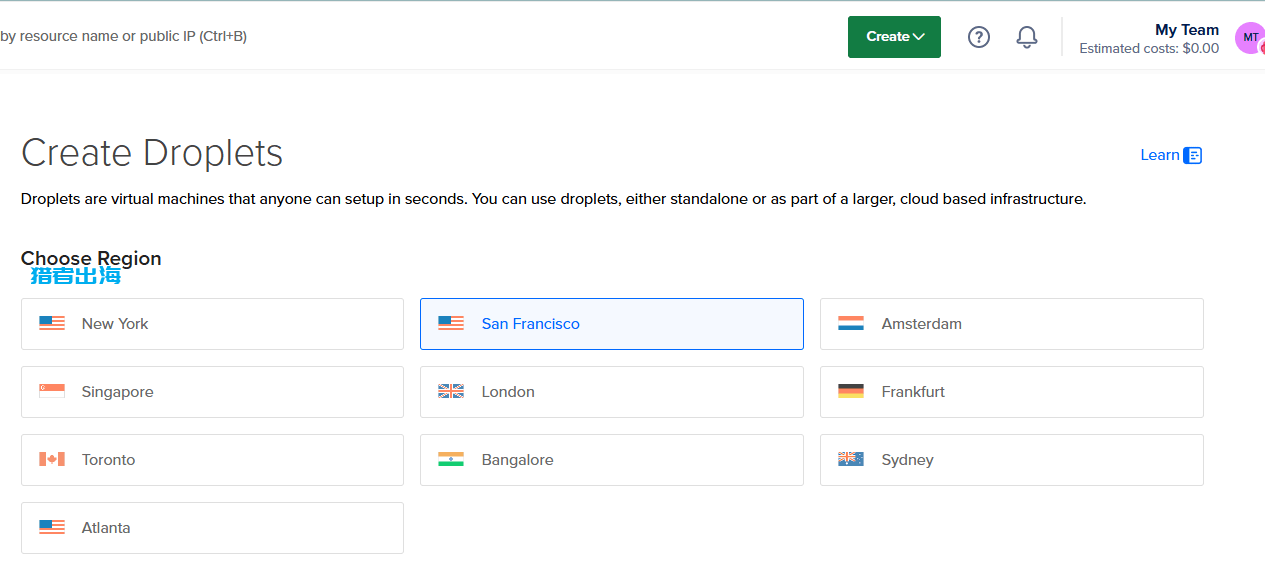Click the Learn documentation icon
1265x568 pixels.
(x=1192, y=155)
